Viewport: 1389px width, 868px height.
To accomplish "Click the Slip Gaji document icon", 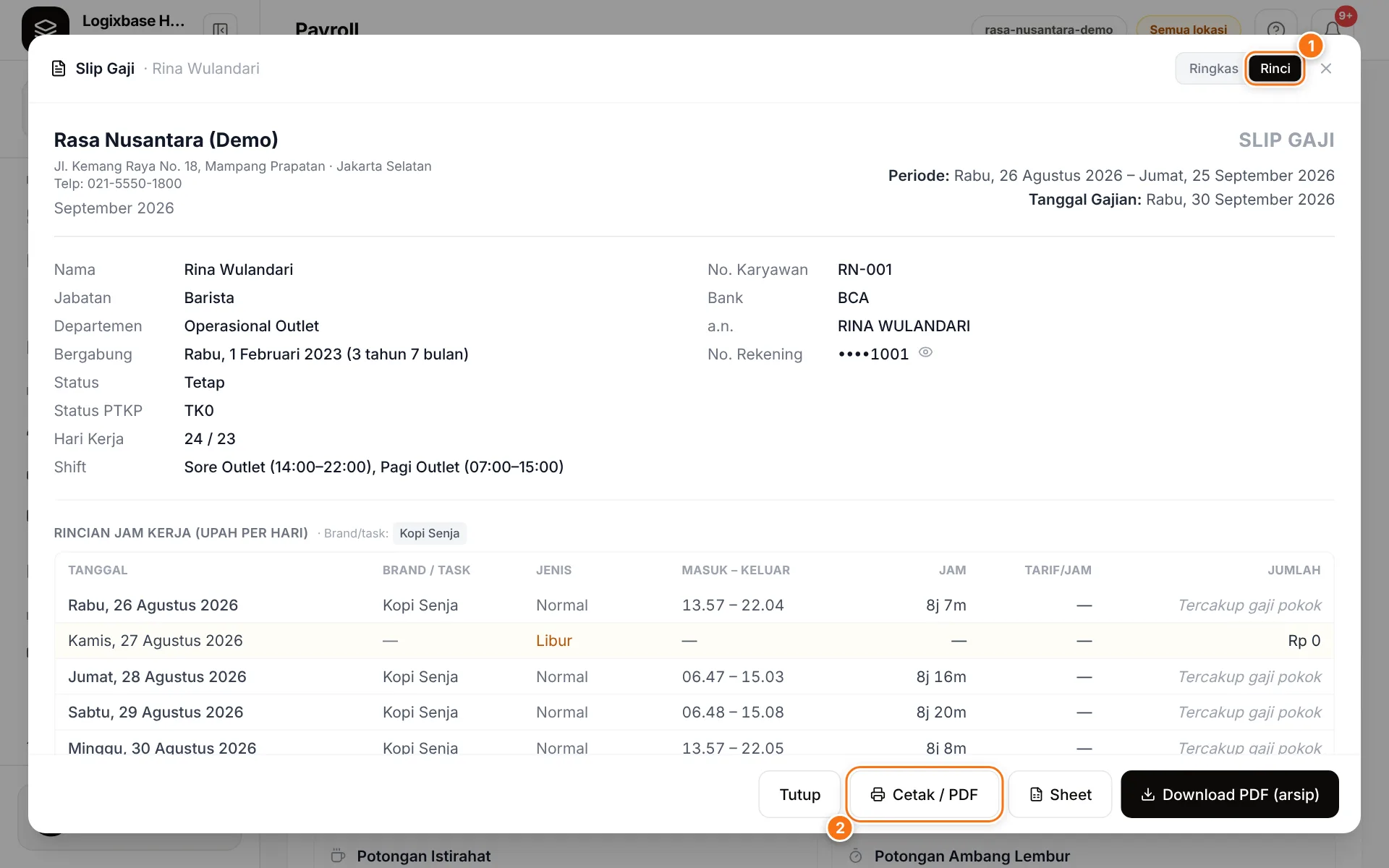I will (59, 69).
